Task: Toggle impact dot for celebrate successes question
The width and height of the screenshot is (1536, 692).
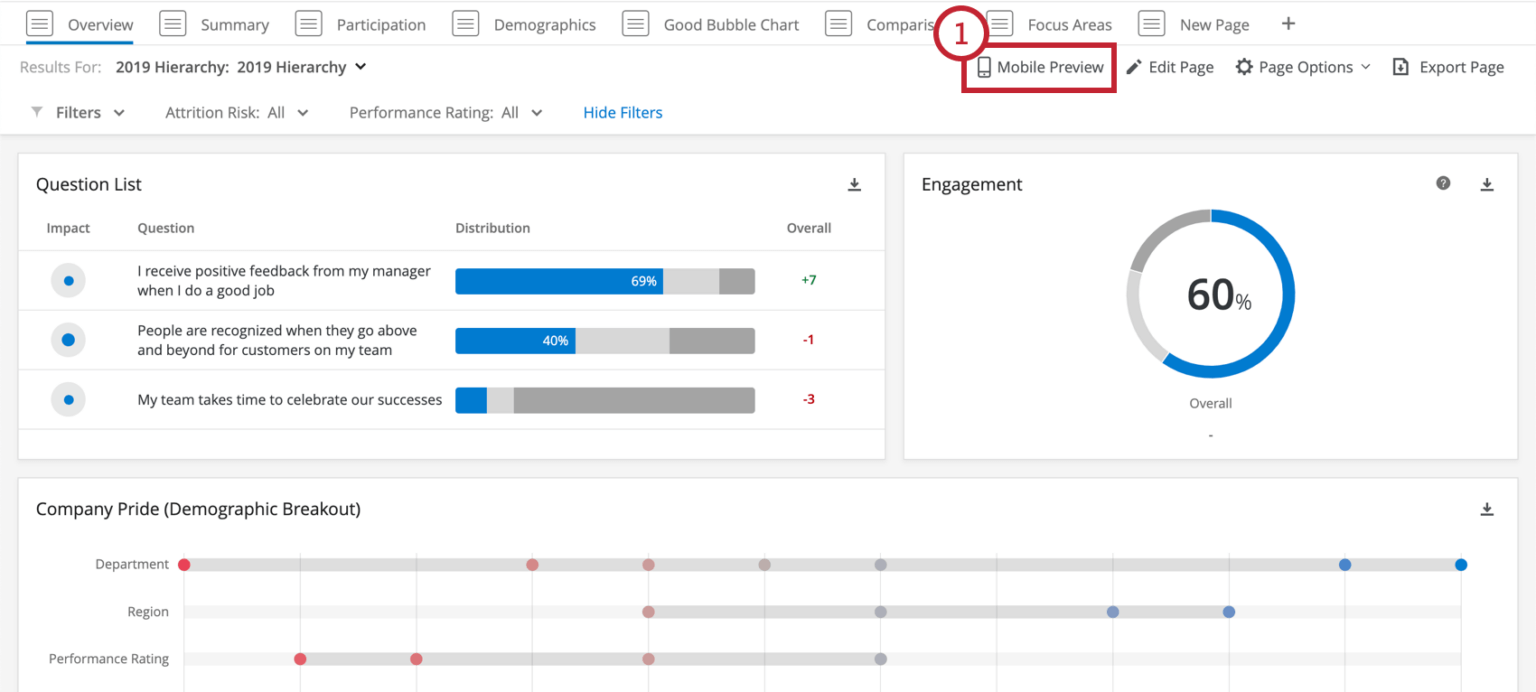Action: pos(68,400)
